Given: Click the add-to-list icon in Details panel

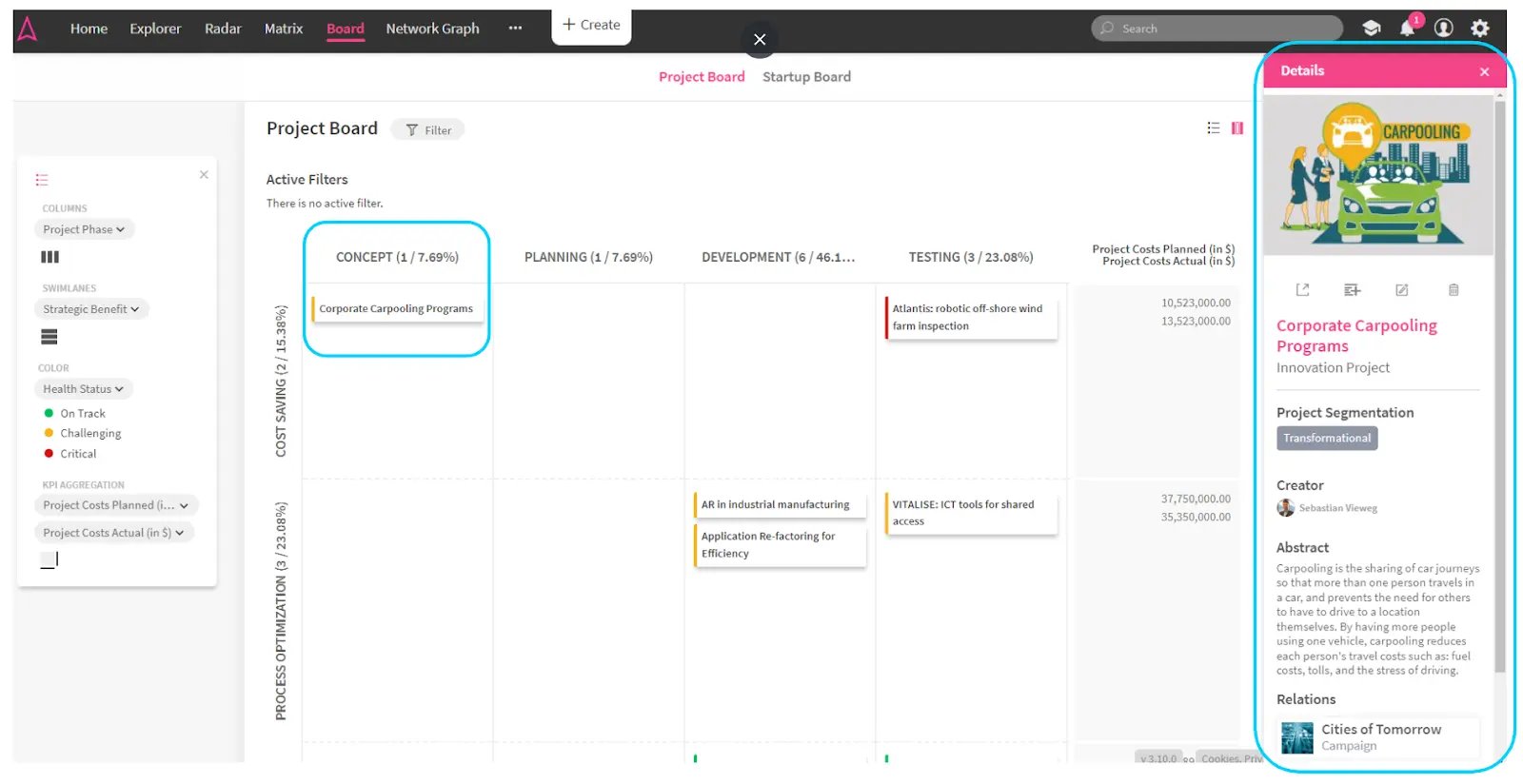Looking at the screenshot, I should point(1352,290).
